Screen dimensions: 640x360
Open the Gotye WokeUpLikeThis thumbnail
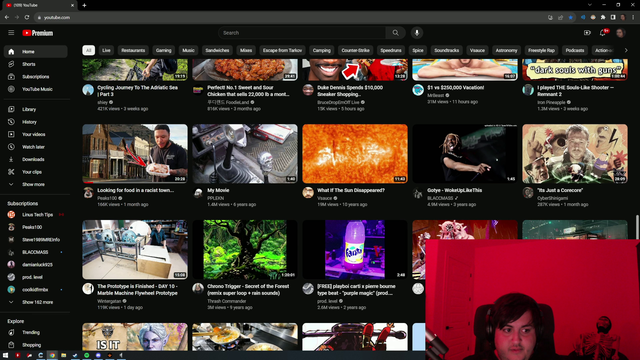tap(464, 153)
